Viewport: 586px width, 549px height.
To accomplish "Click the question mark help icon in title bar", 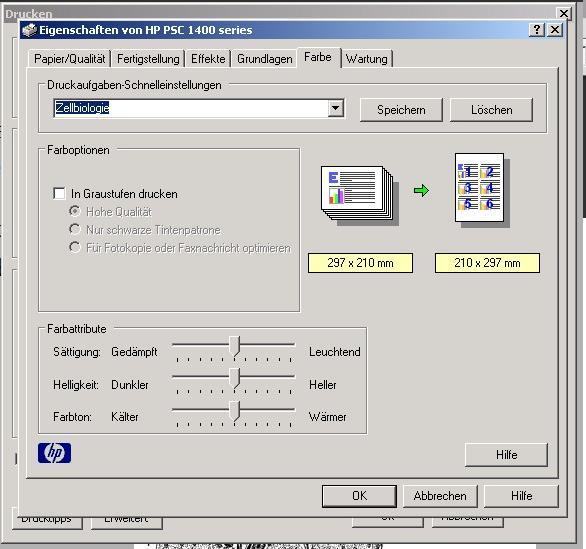I will coord(537,30).
